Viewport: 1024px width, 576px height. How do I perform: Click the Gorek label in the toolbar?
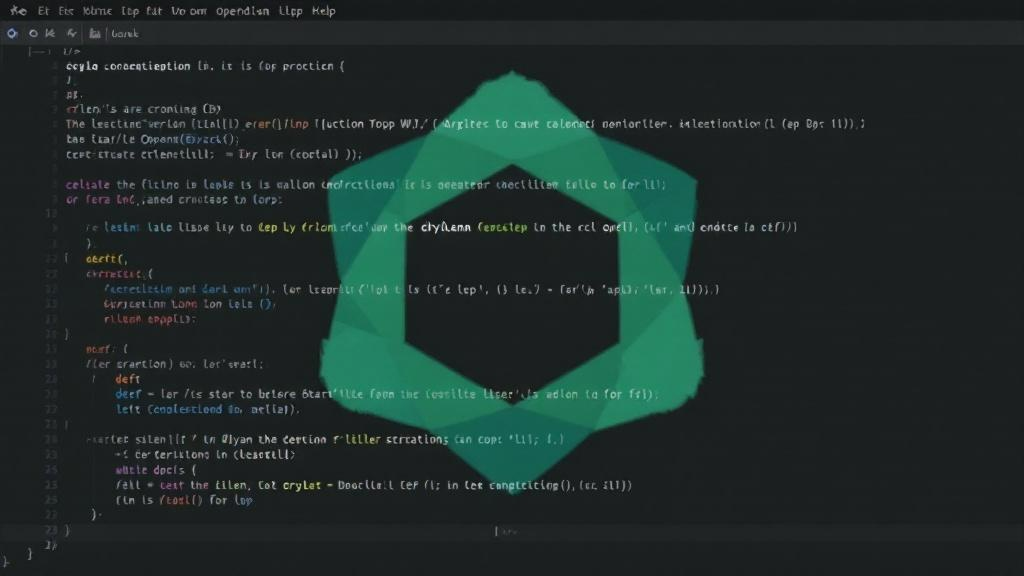125,34
